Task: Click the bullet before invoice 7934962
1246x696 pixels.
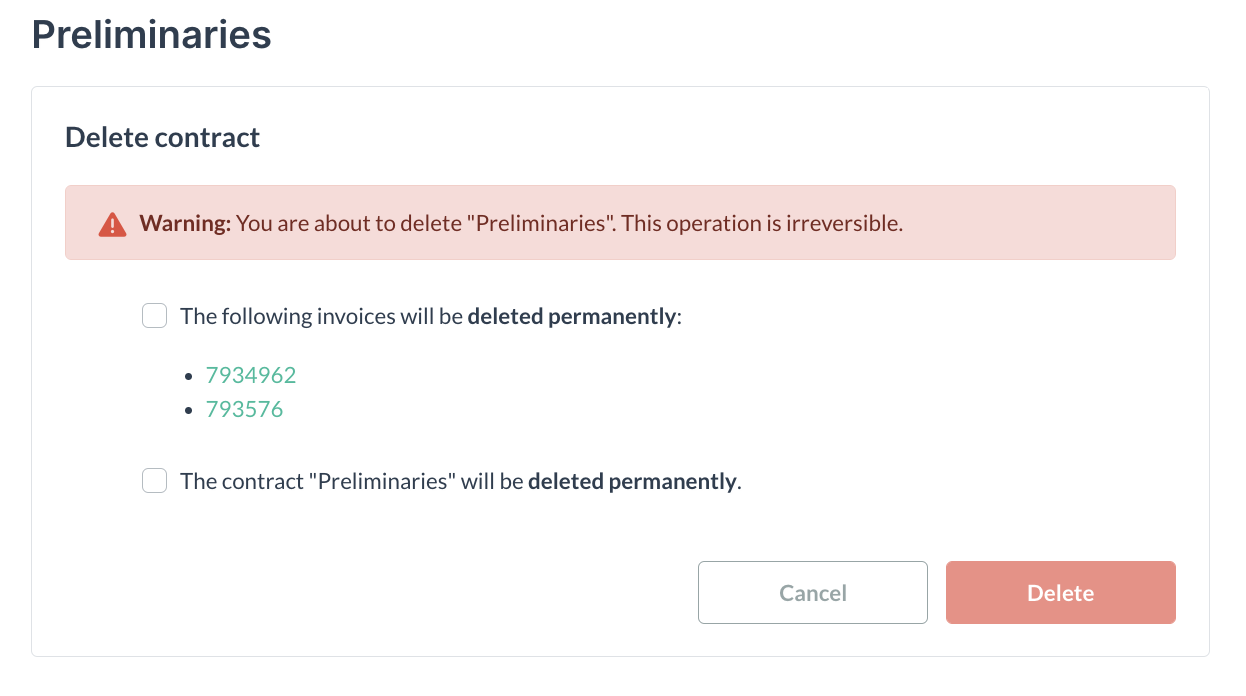Action: [x=189, y=376]
